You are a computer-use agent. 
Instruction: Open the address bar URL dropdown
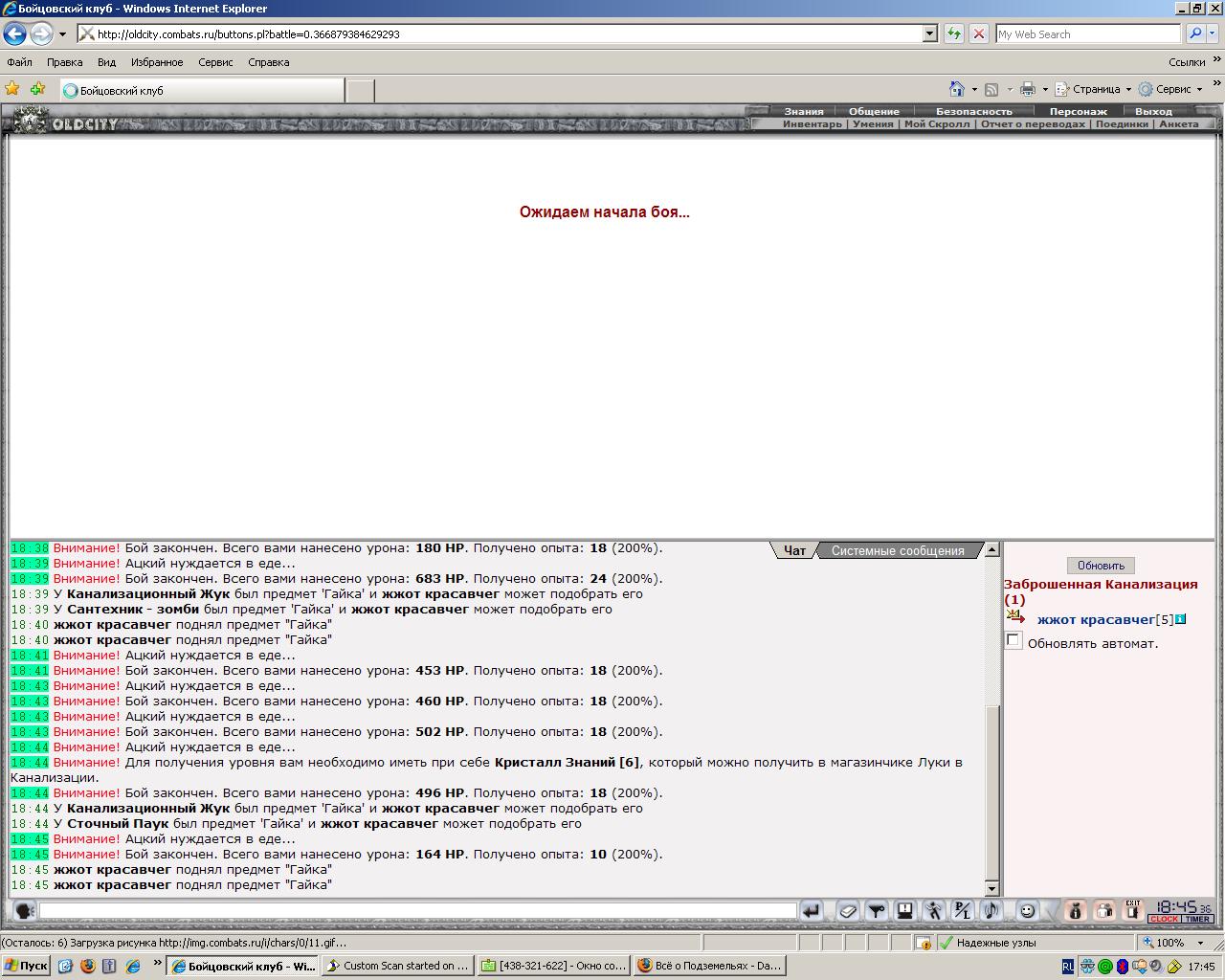[x=929, y=33]
